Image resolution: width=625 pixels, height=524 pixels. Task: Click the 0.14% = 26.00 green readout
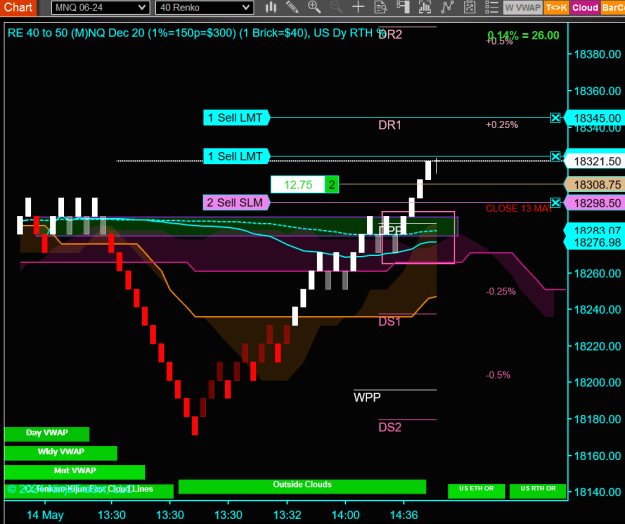pyautogui.click(x=523, y=35)
